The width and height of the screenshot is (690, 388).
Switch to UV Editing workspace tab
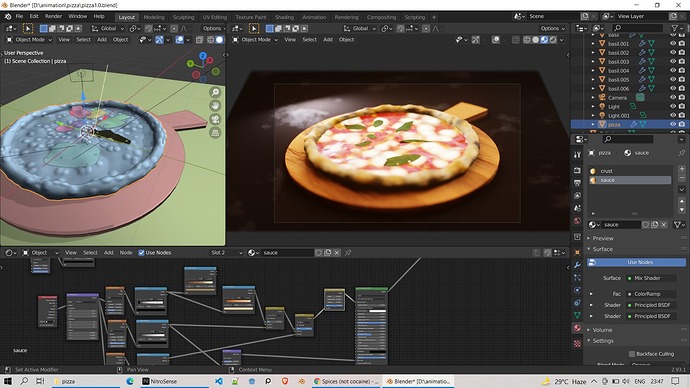click(x=214, y=17)
